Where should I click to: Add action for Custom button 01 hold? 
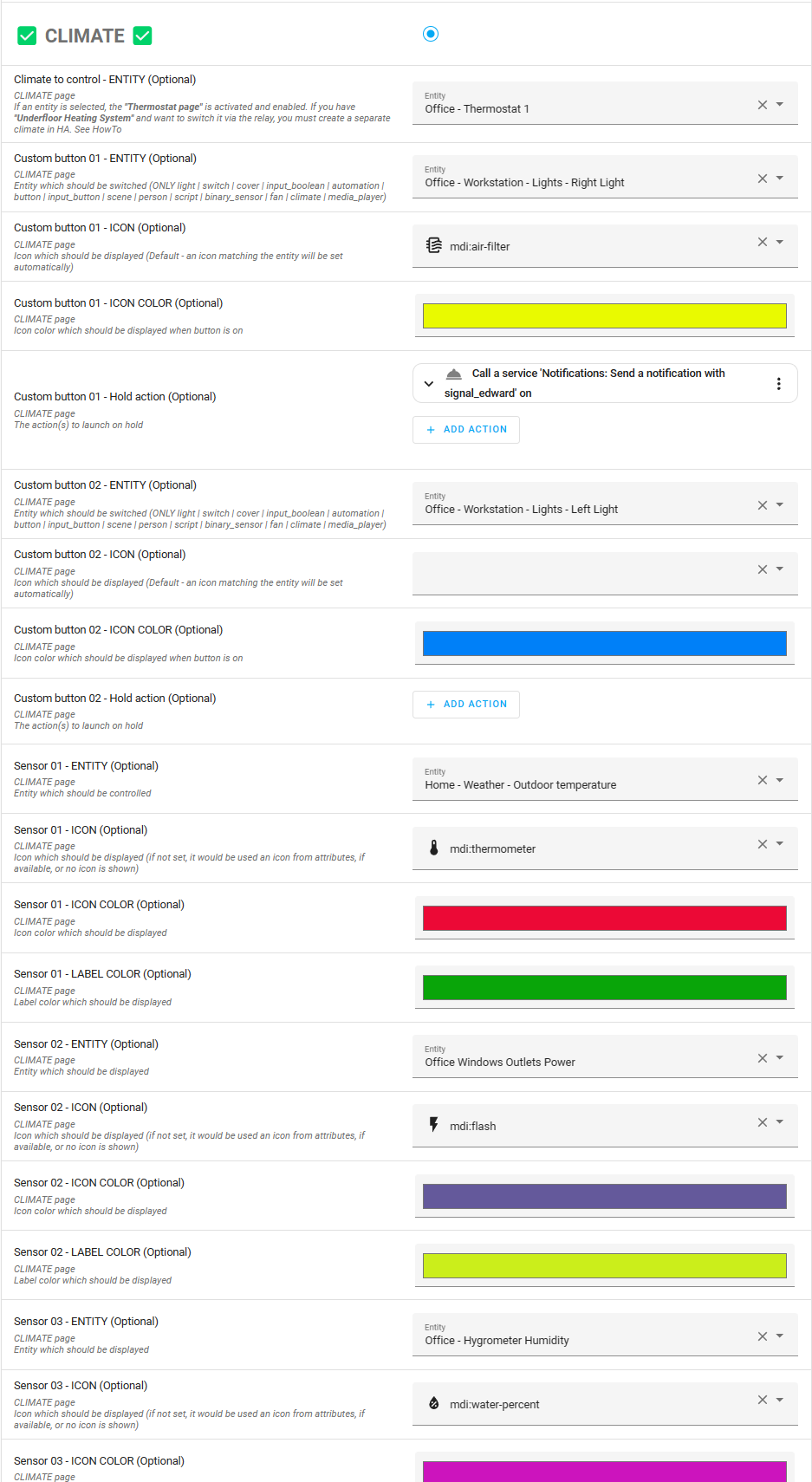466,430
